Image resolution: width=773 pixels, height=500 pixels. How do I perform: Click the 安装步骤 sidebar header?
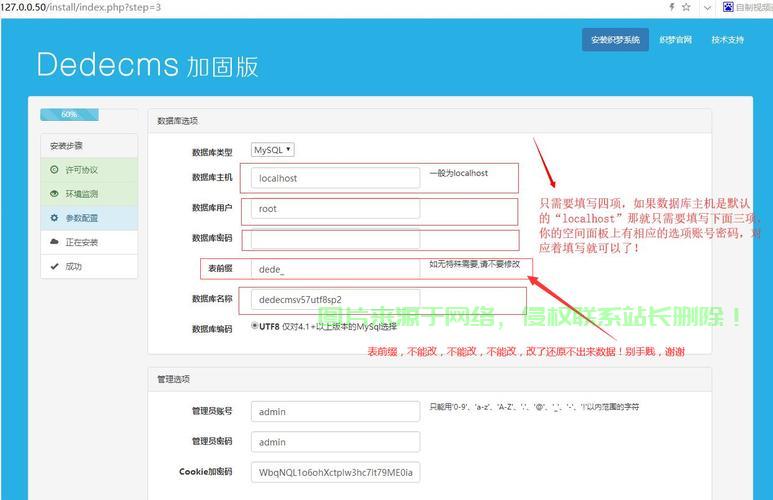click(89, 145)
